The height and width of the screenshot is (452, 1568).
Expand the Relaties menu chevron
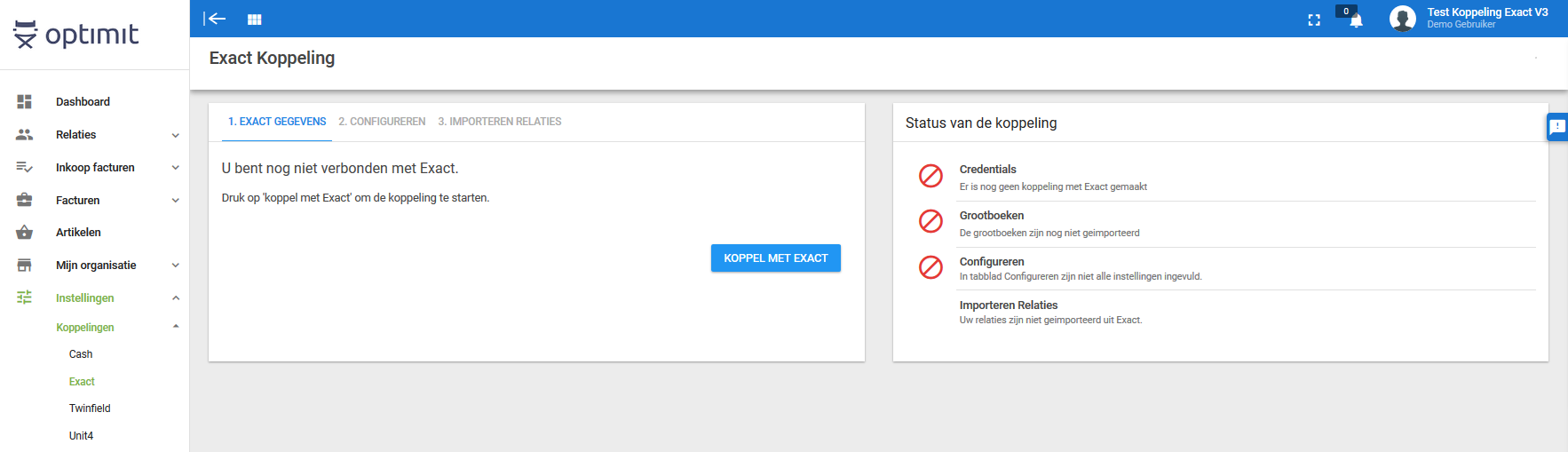click(x=176, y=136)
